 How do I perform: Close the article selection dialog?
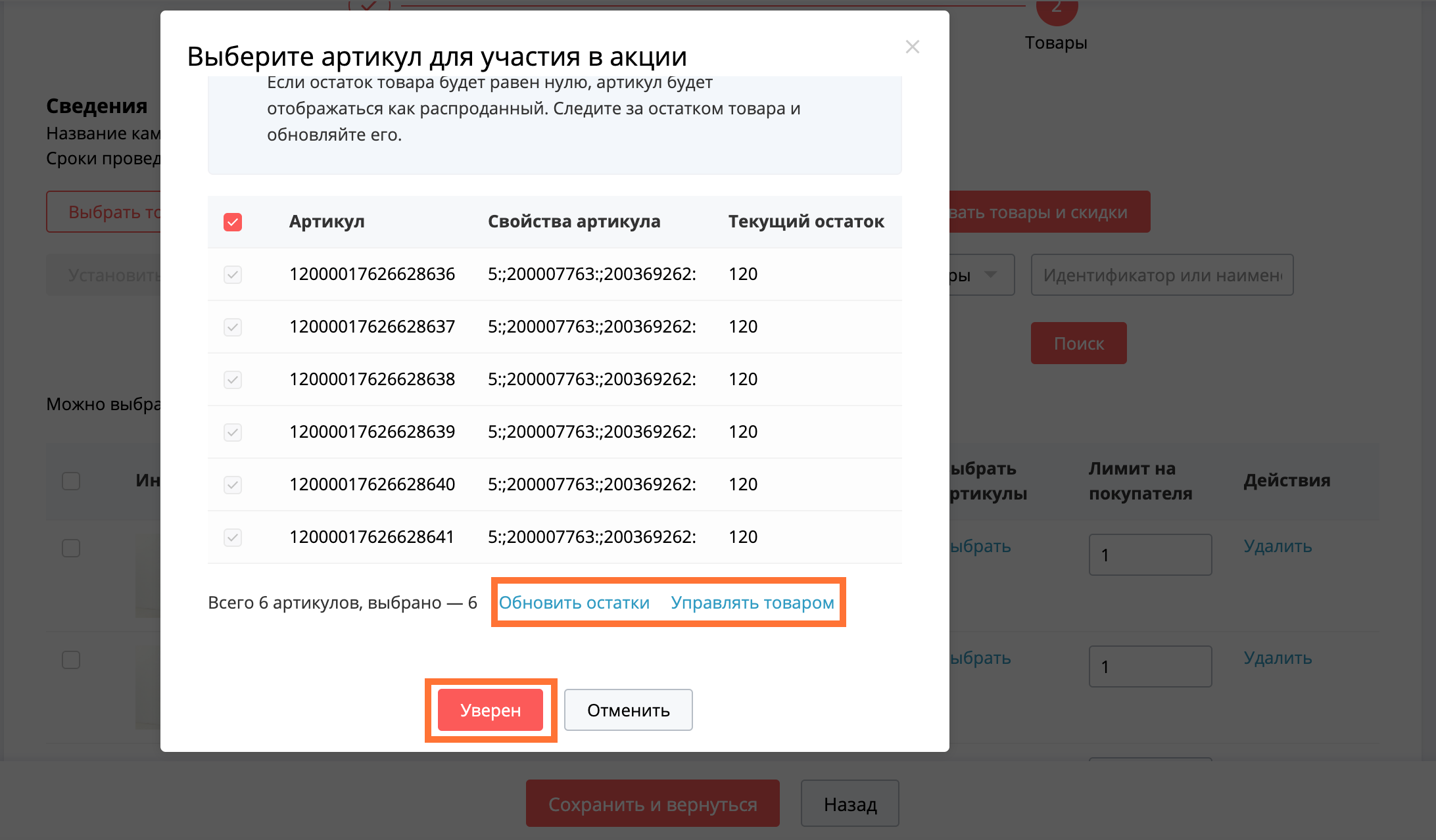(x=912, y=47)
